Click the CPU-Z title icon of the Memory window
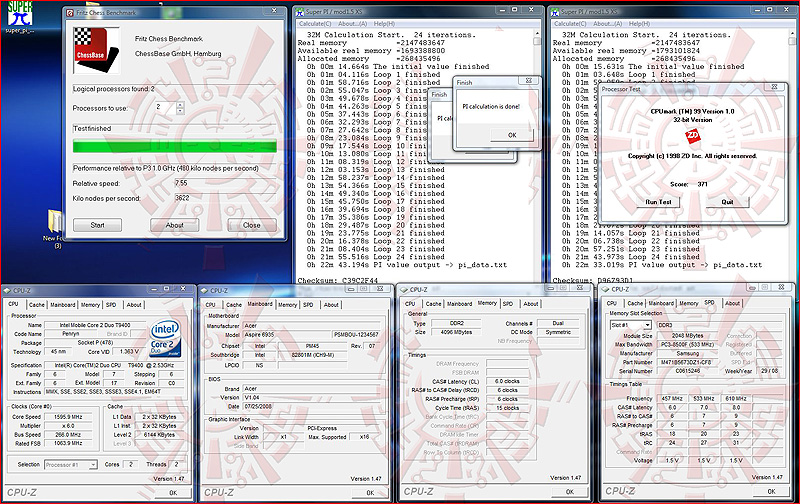Screen dimensions: 800x504 pyautogui.click(x=404, y=289)
